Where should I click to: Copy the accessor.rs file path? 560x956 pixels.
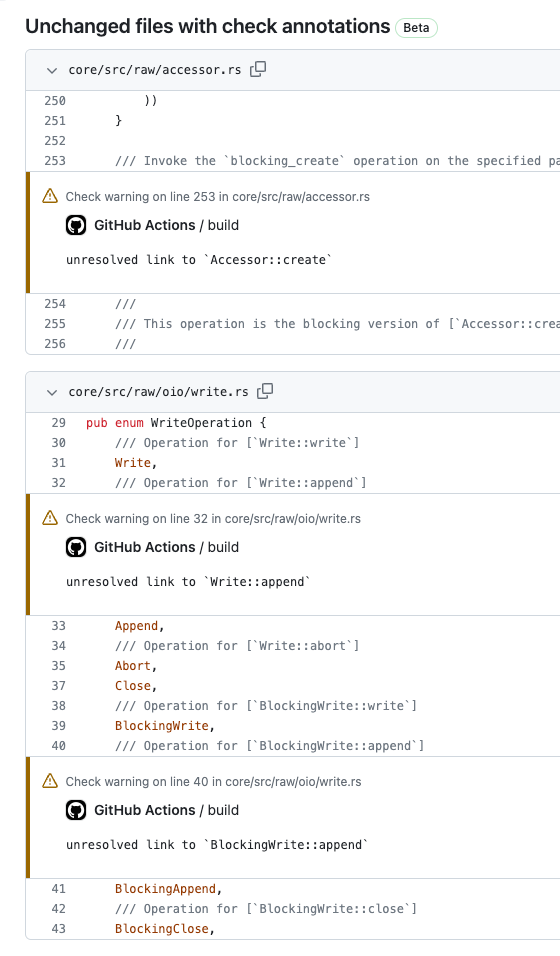click(258, 70)
